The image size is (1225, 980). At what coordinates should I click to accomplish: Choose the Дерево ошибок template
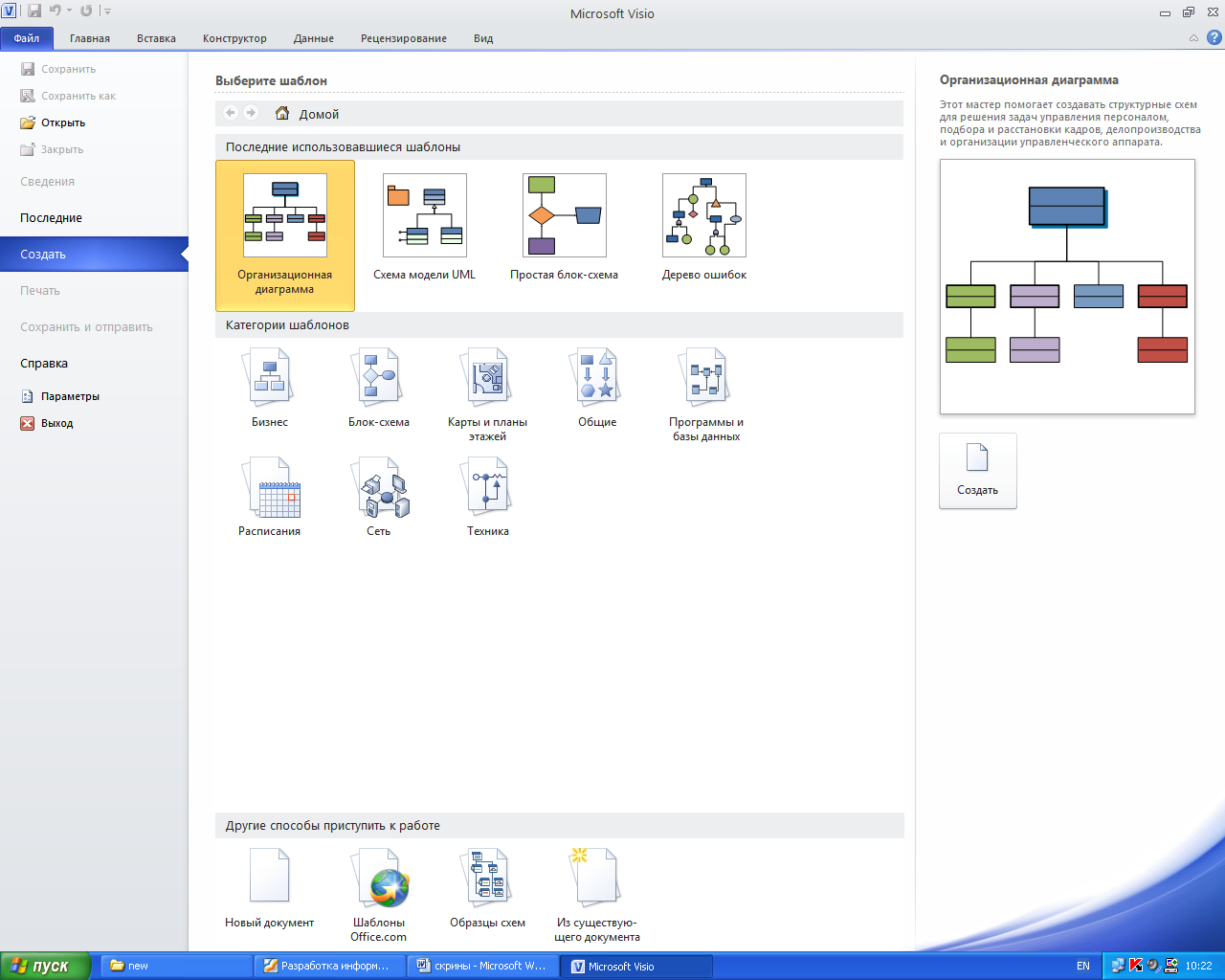coord(704,230)
